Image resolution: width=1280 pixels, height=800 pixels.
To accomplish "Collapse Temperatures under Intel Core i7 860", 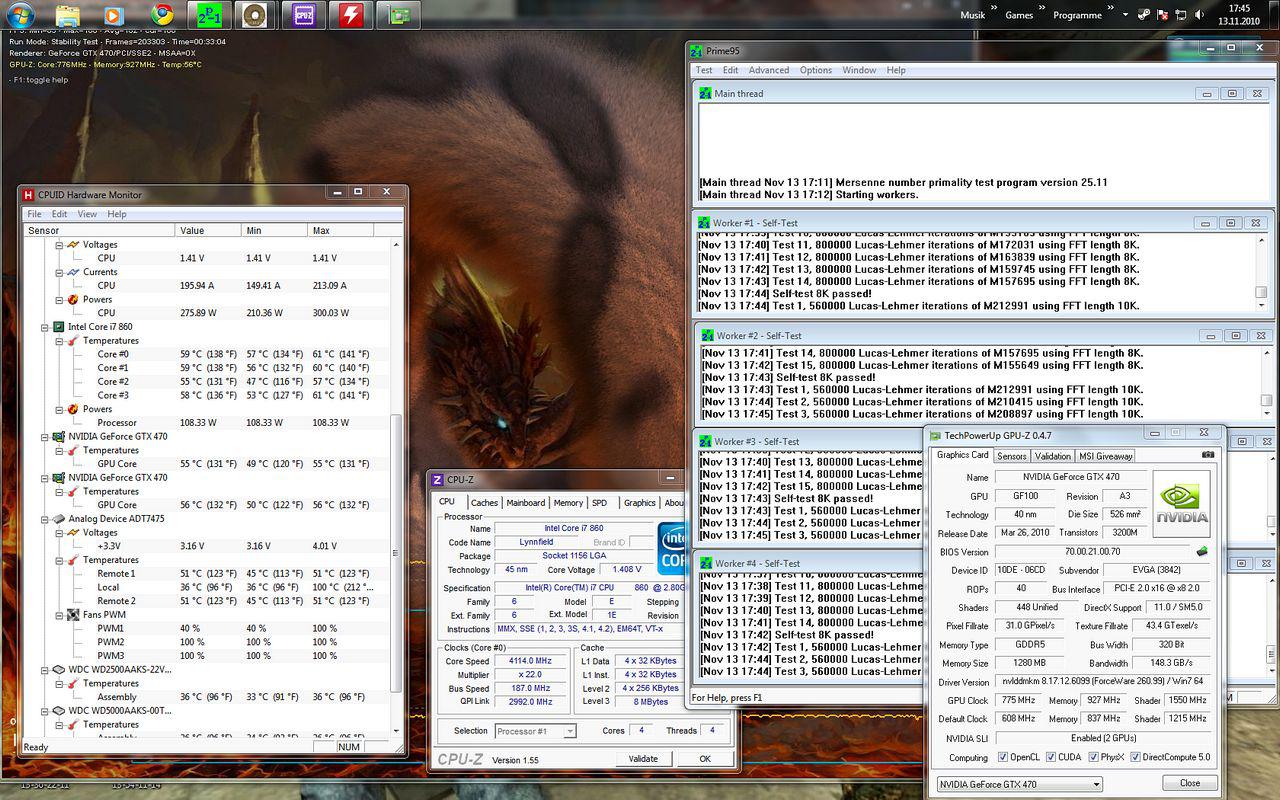I will (59, 341).
